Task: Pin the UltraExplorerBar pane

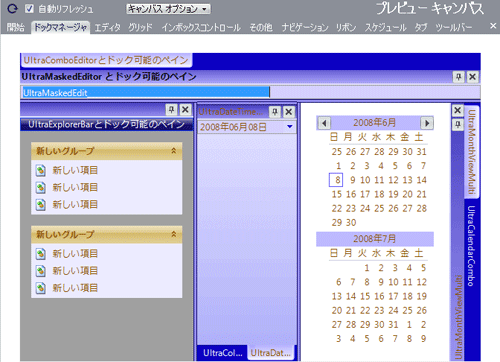Action: point(172,109)
